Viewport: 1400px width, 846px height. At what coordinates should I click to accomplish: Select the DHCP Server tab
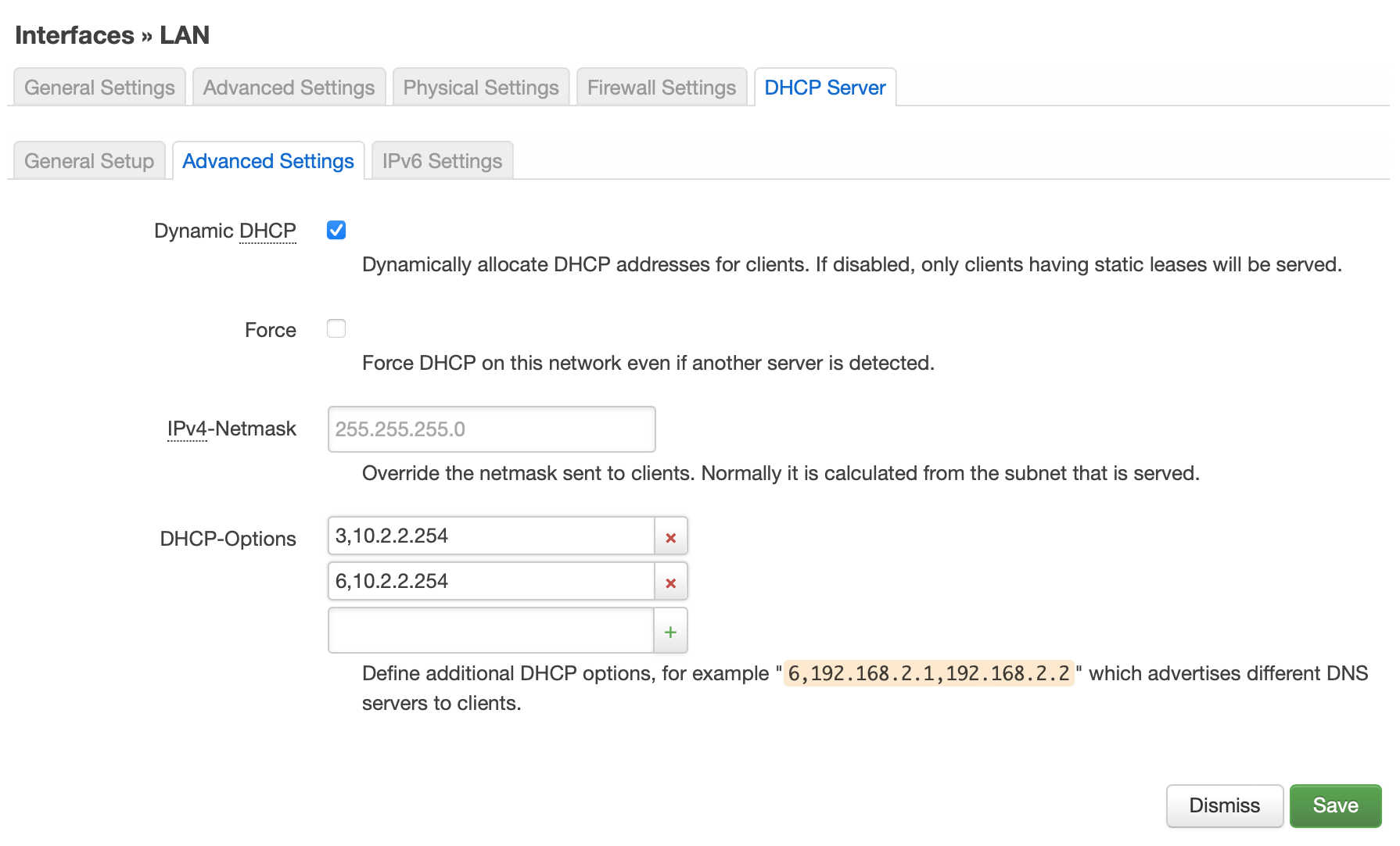(x=824, y=88)
